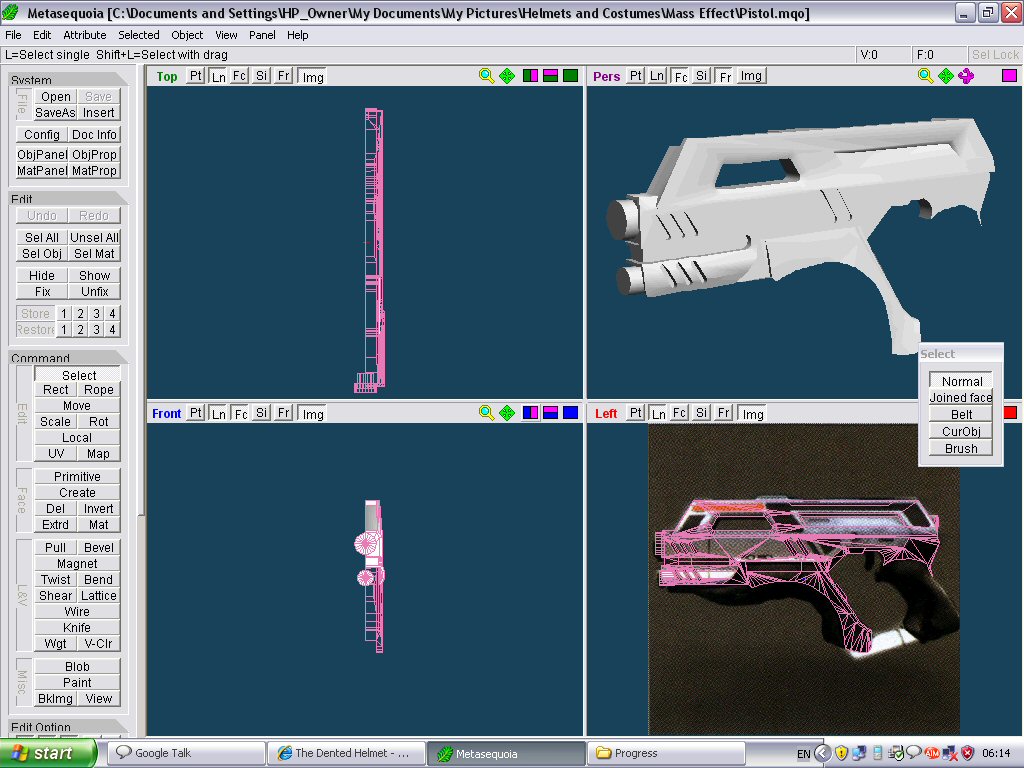
Task: Toggle Fr display in Pers view
Action: [x=725, y=76]
